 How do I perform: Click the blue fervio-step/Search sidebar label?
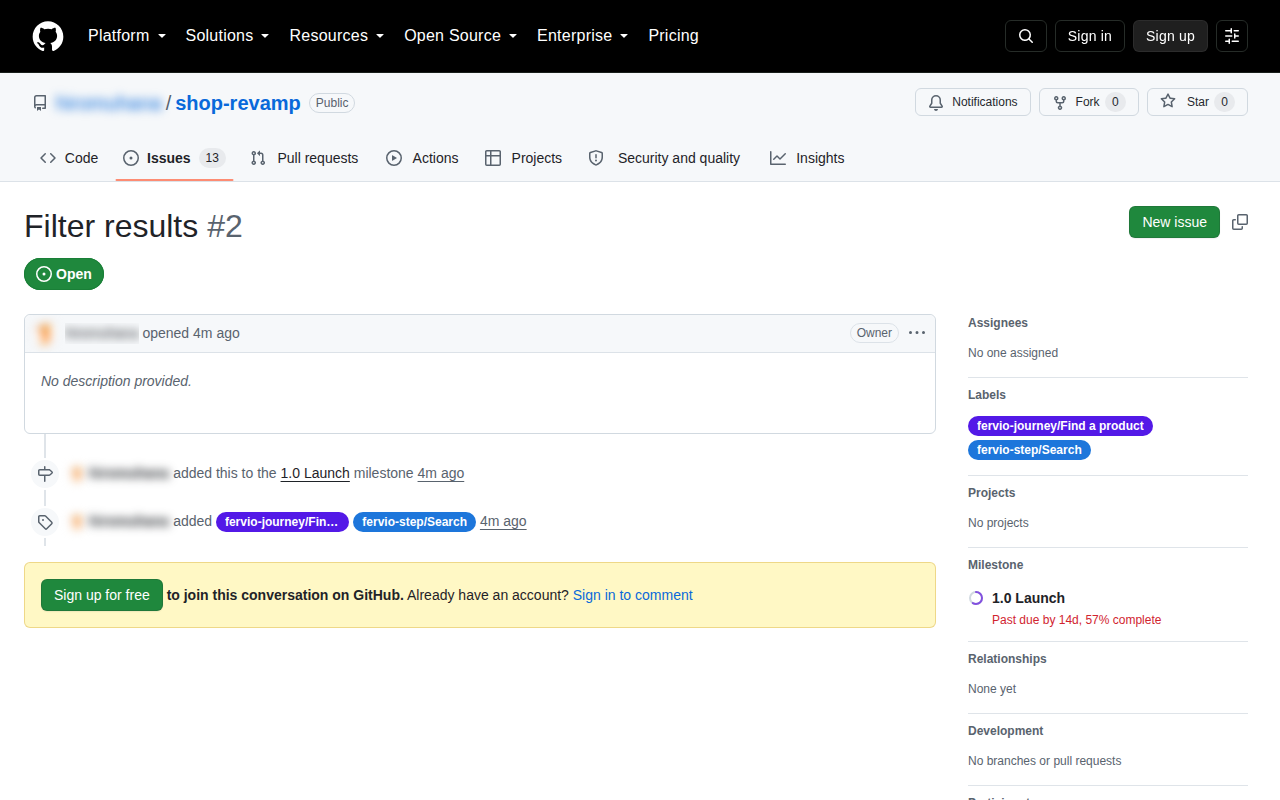tap(1029, 450)
